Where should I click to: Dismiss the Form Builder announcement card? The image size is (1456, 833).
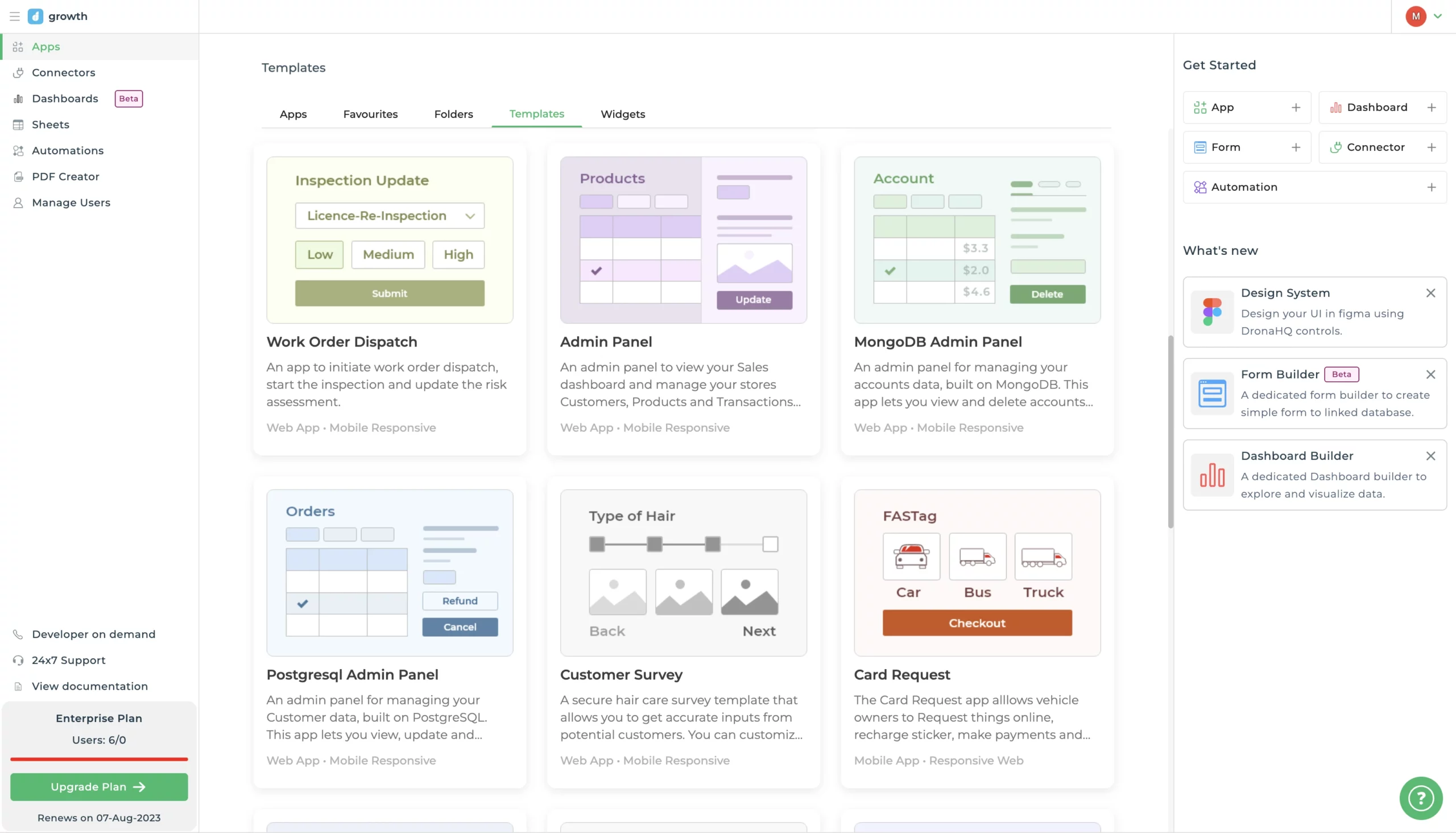[x=1430, y=375]
